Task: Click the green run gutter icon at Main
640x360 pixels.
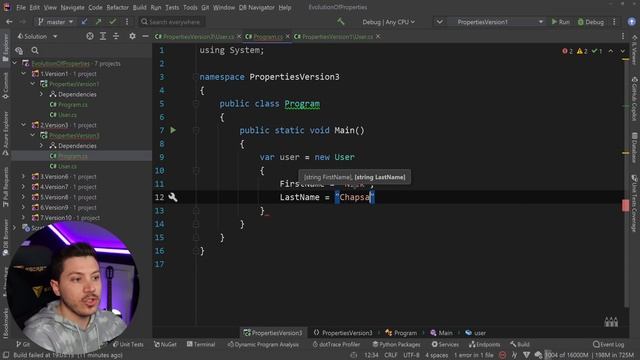Action: [173, 130]
